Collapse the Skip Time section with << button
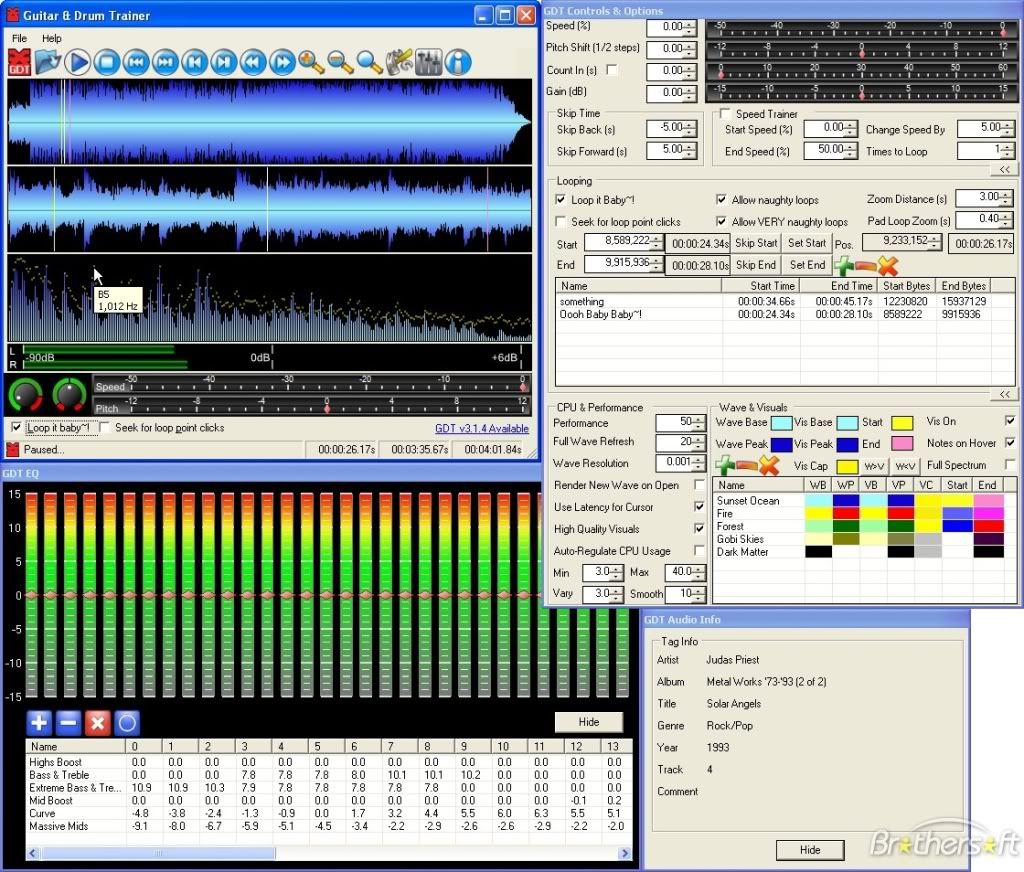 [1004, 170]
